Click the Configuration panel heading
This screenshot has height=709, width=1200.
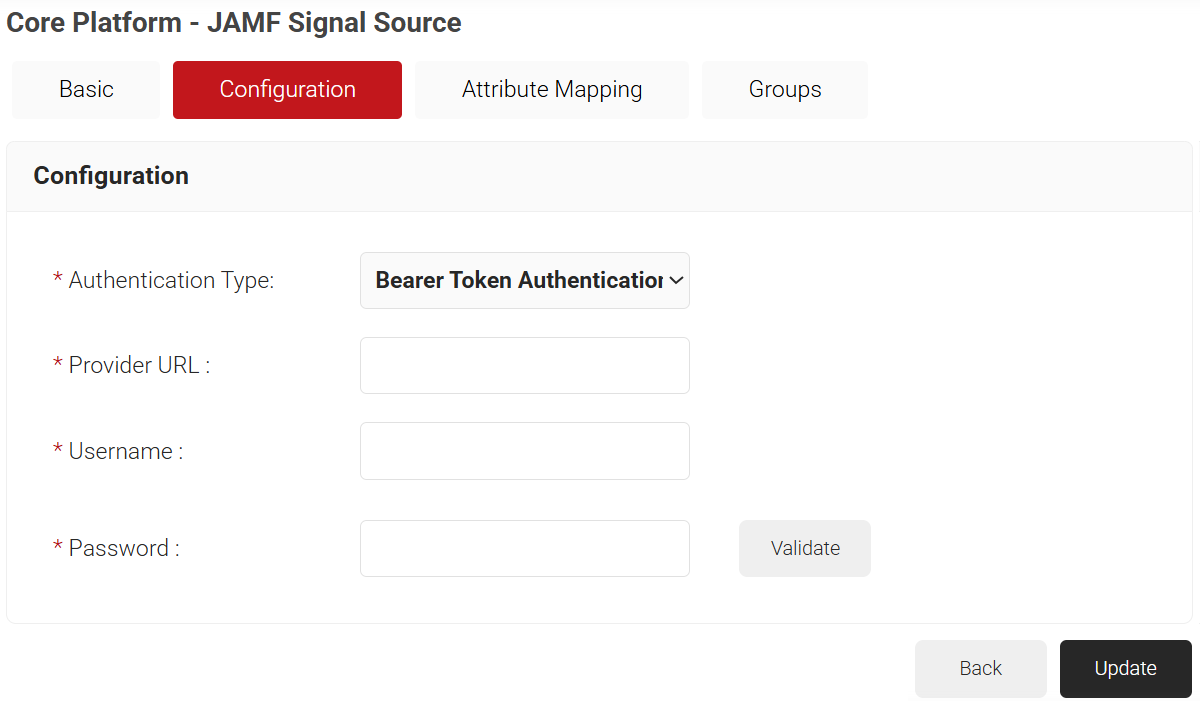coord(111,176)
